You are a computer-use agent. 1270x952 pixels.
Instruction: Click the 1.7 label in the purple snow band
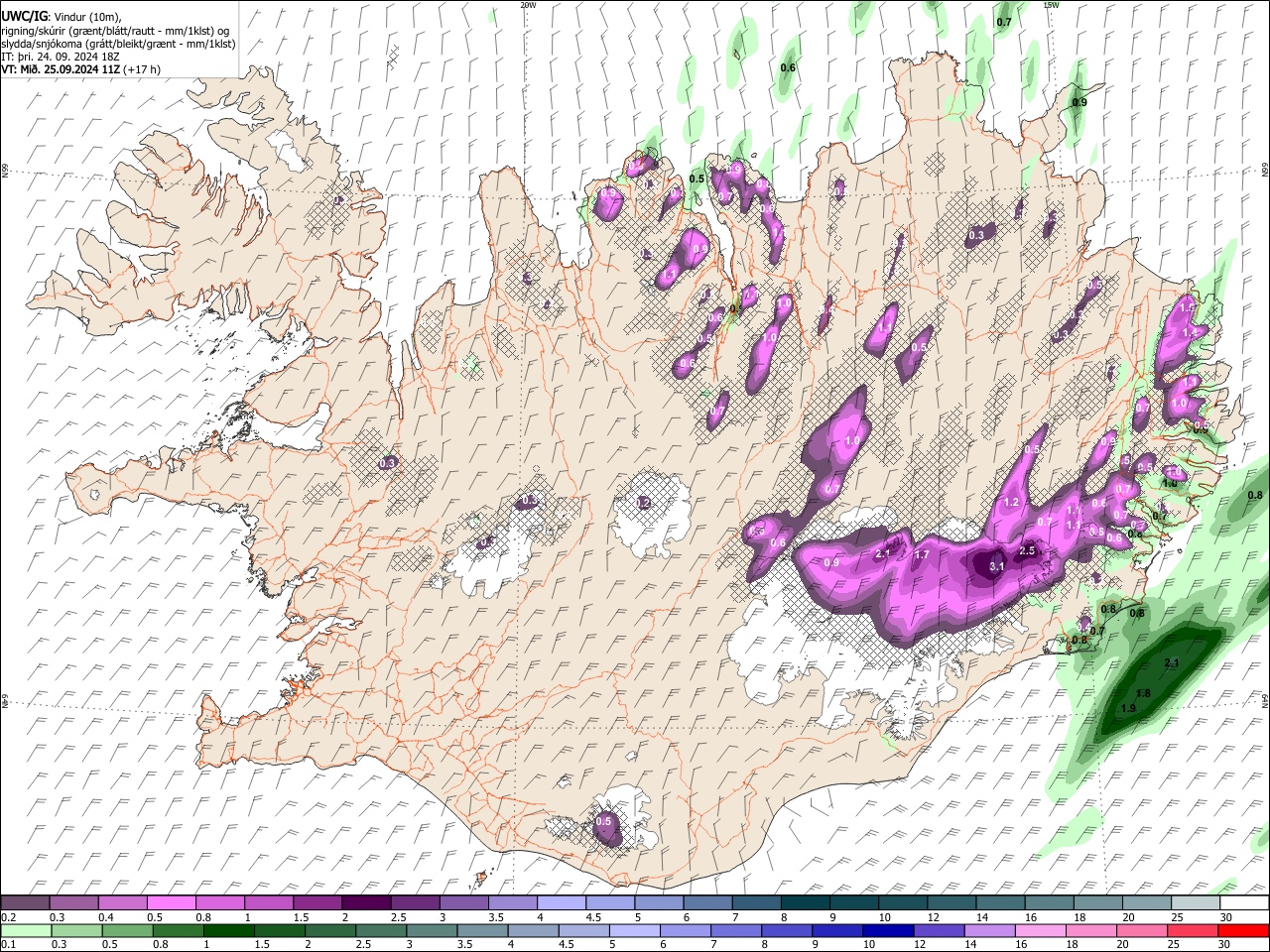(921, 554)
